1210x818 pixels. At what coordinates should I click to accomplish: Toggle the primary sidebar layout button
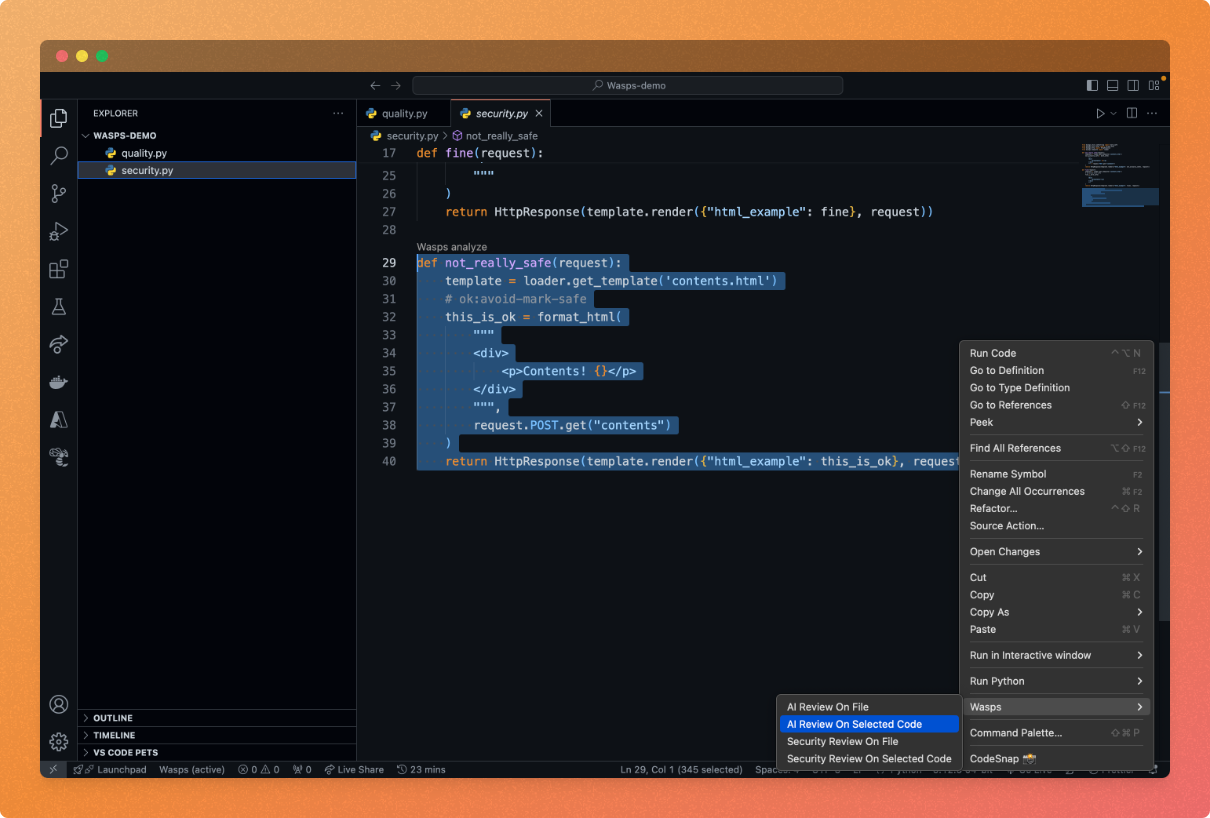tap(1092, 86)
